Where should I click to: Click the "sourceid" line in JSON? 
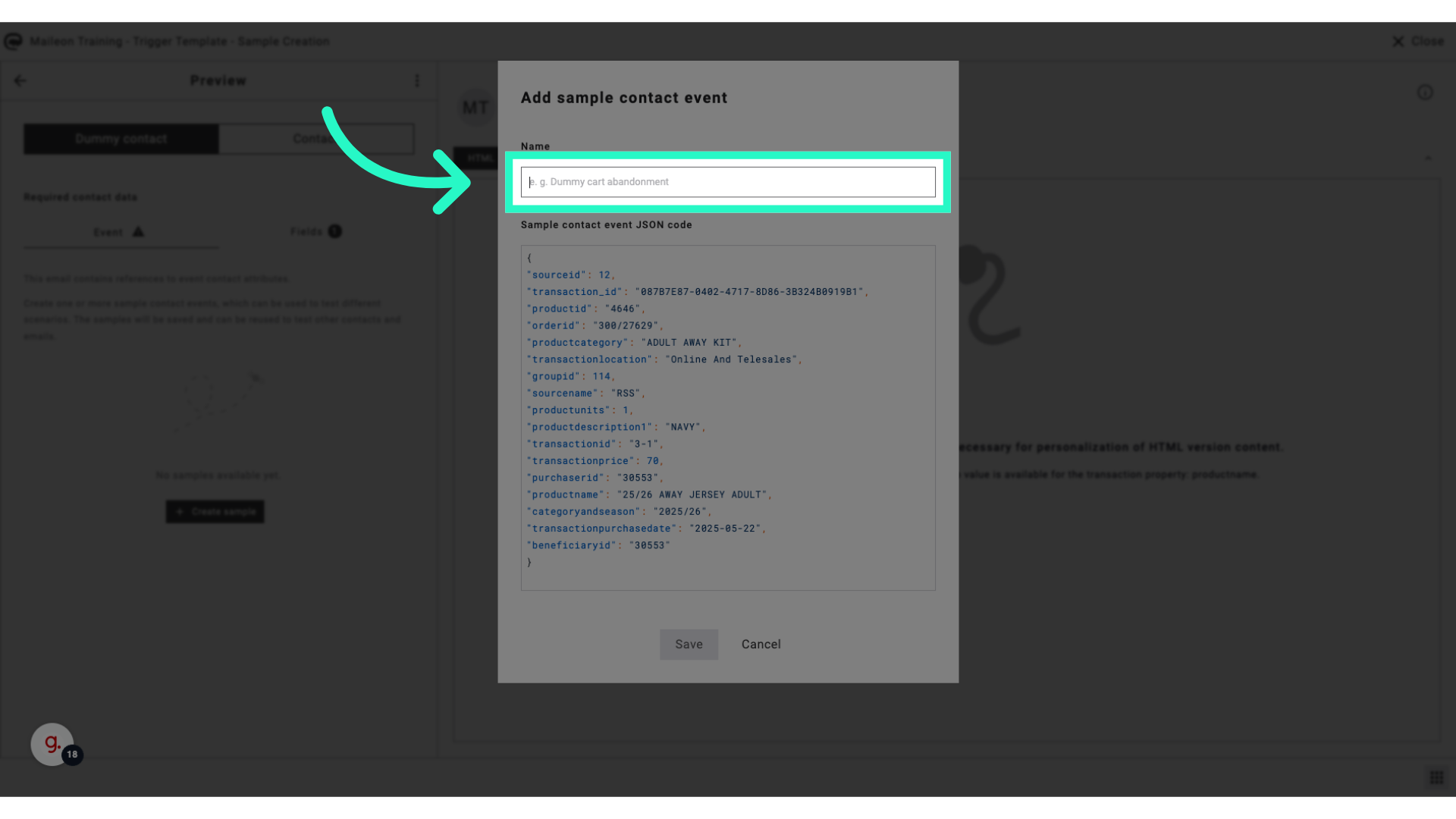click(x=571, y=275)
